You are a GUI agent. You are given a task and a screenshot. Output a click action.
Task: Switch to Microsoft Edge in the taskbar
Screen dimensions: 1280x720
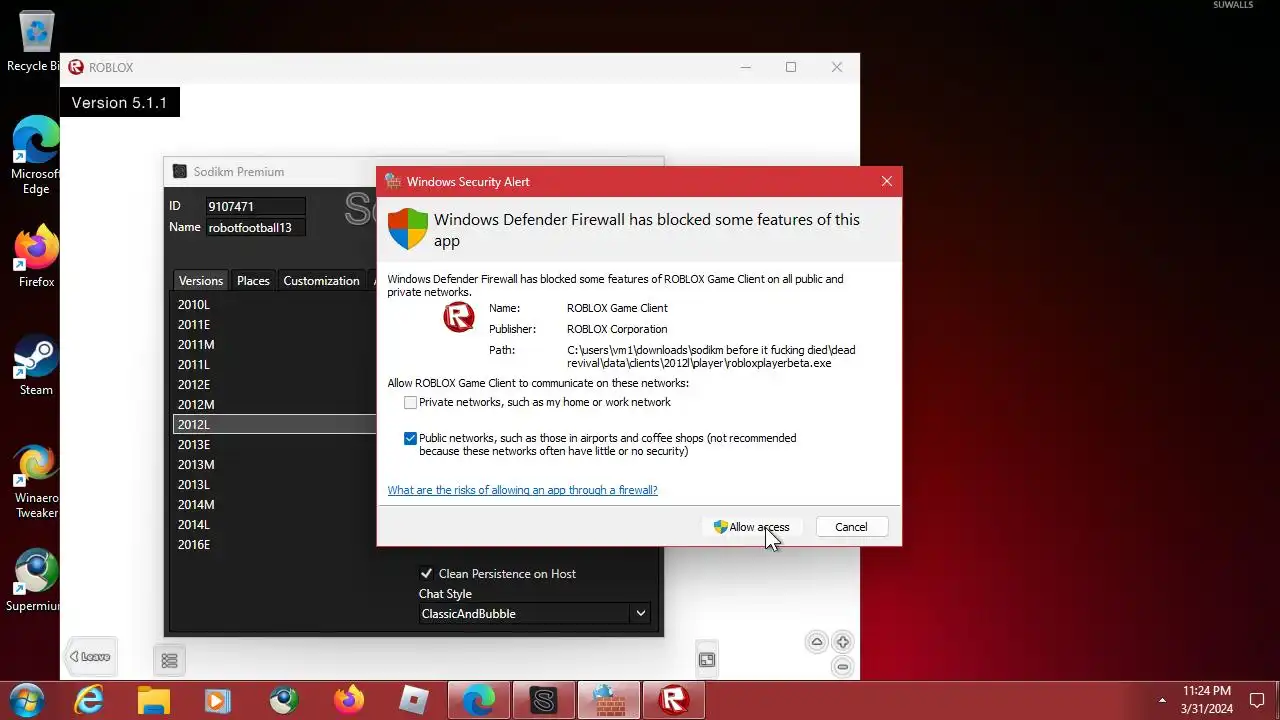(479, 700)
